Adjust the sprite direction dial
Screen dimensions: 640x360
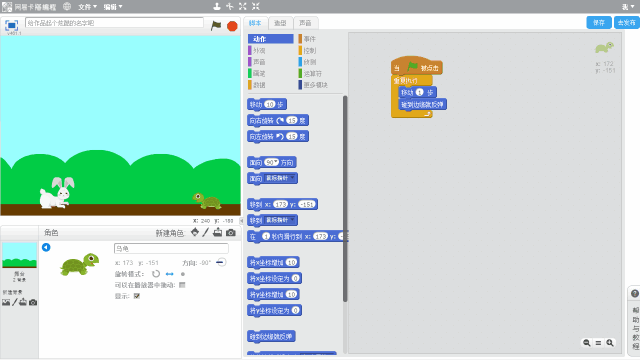(221, 262)
